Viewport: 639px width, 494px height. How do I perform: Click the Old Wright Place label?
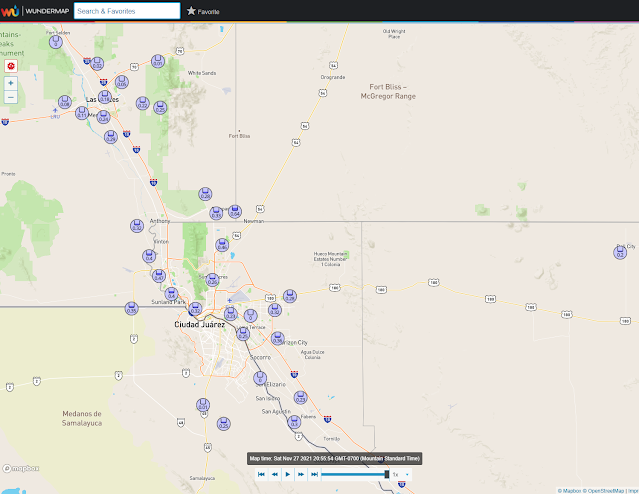[x=394, y=34]
